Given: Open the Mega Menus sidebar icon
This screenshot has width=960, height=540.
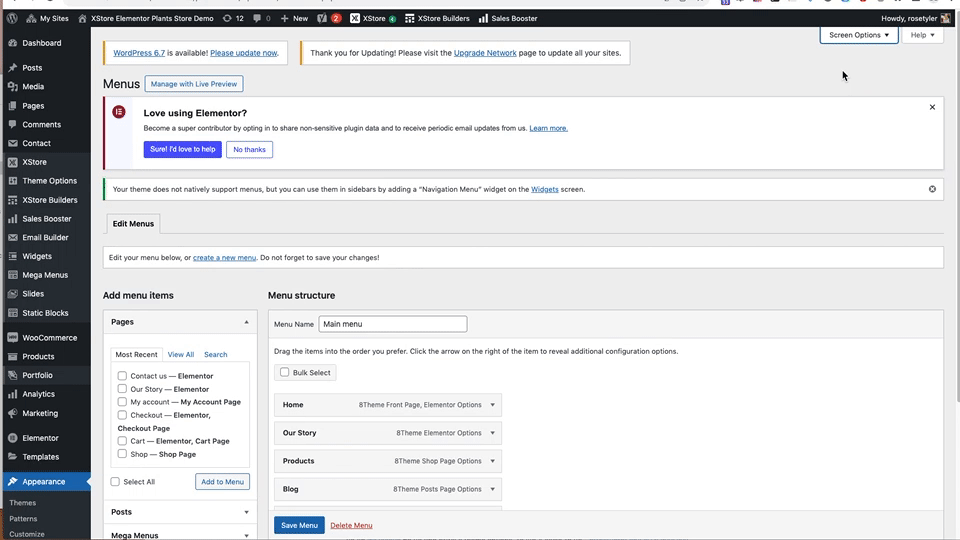Looking at the screenshot, I should pos(13,276).
